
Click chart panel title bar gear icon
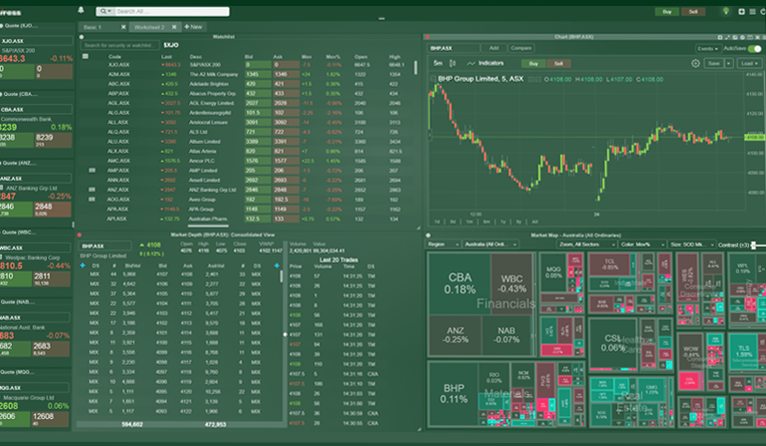(743, 37)
